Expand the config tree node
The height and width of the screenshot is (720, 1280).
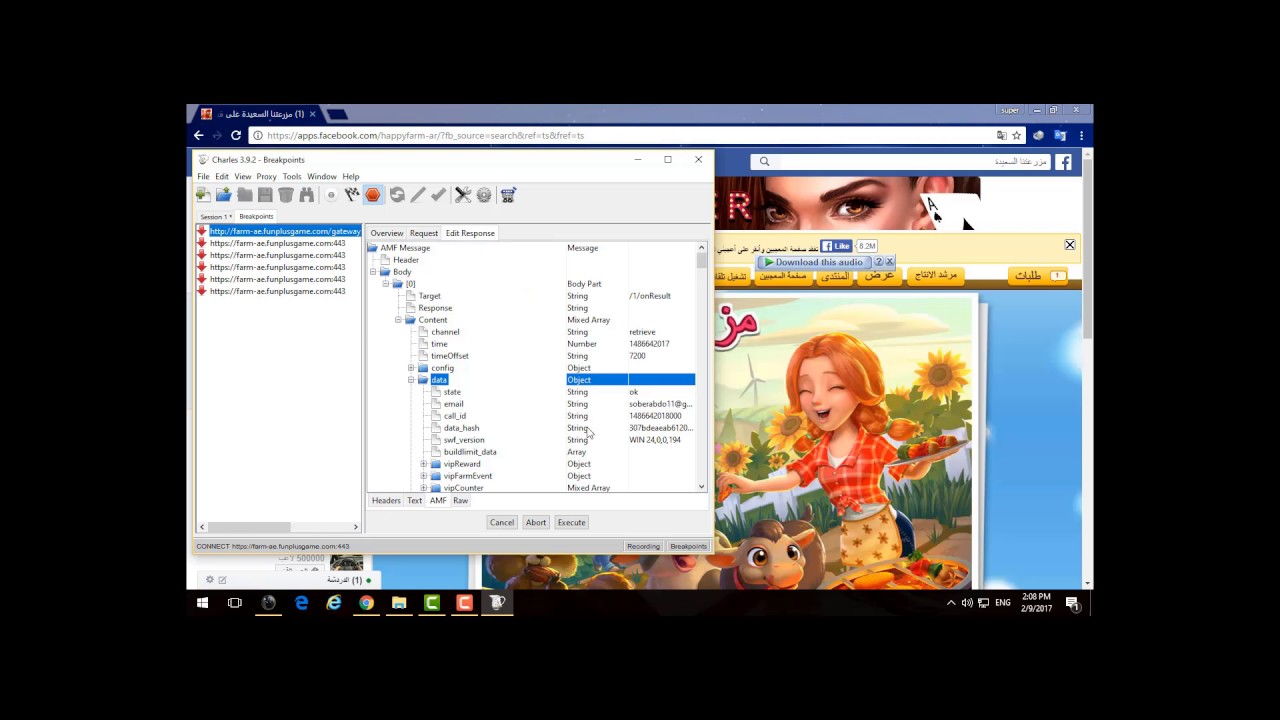[x=410, y=368]
